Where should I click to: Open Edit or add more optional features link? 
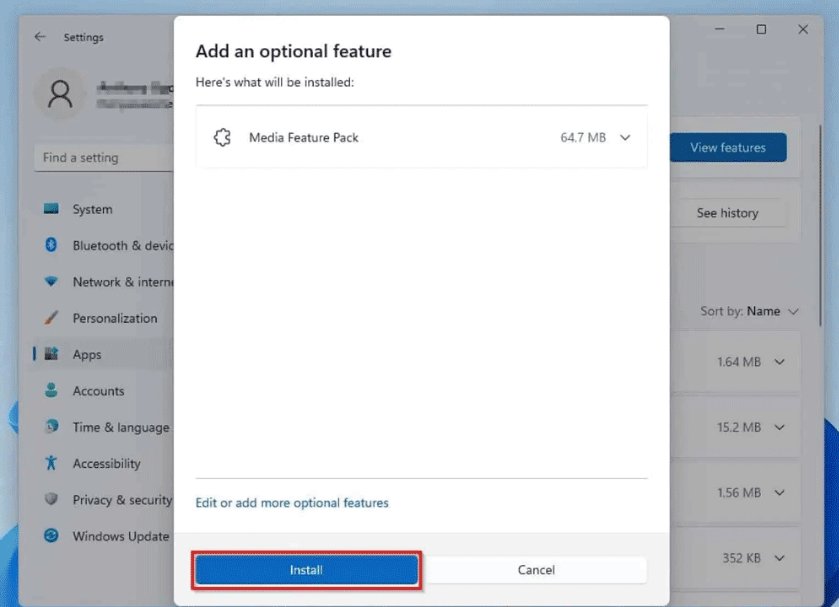(x=292, y=503)
